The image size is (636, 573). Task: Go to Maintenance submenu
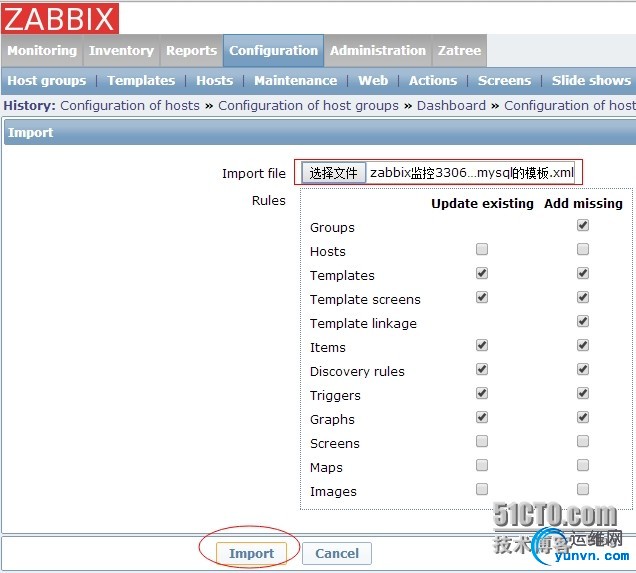tap(296, 81)
